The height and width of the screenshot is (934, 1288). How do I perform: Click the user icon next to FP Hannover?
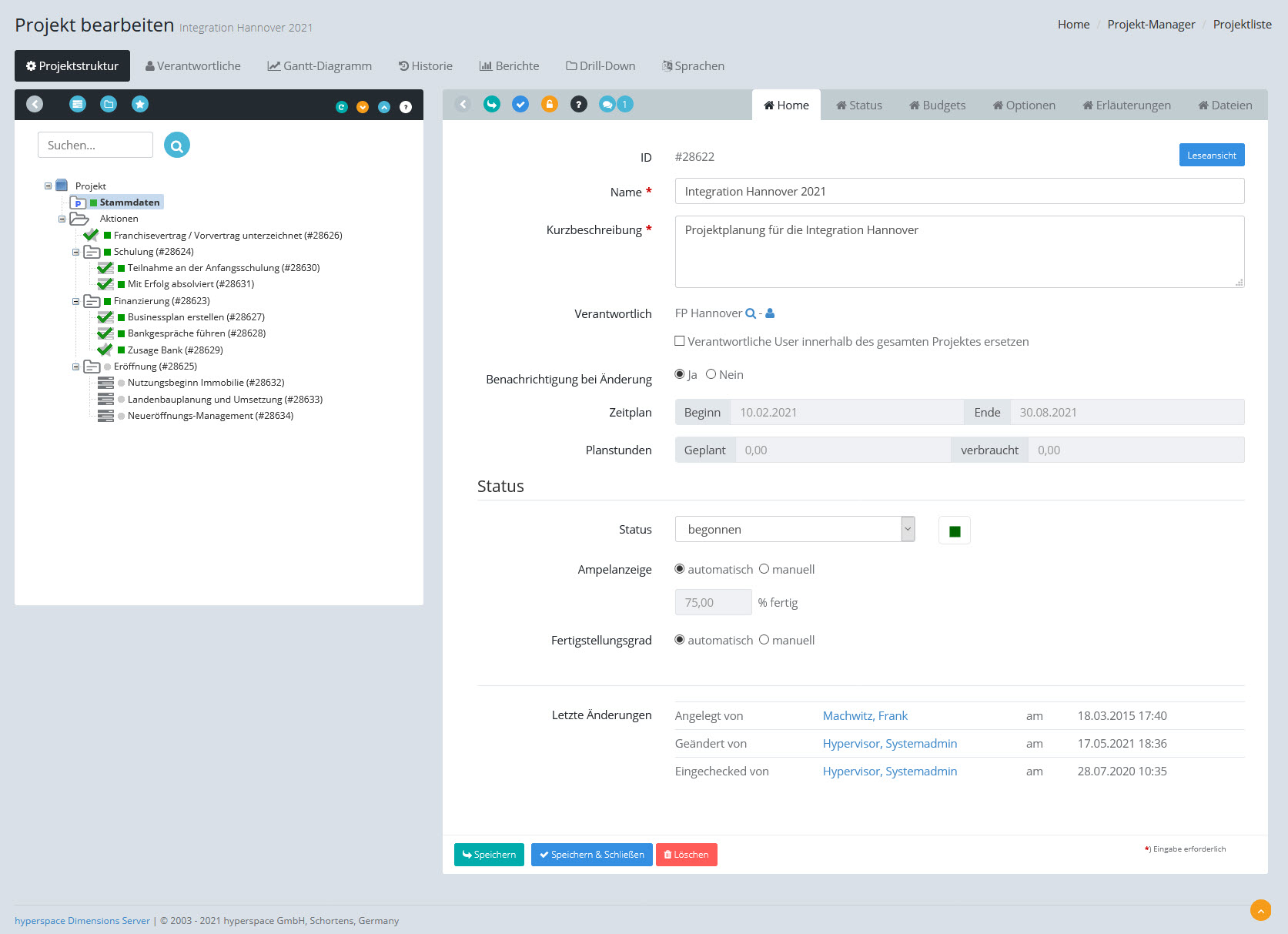tap(770, 313)
